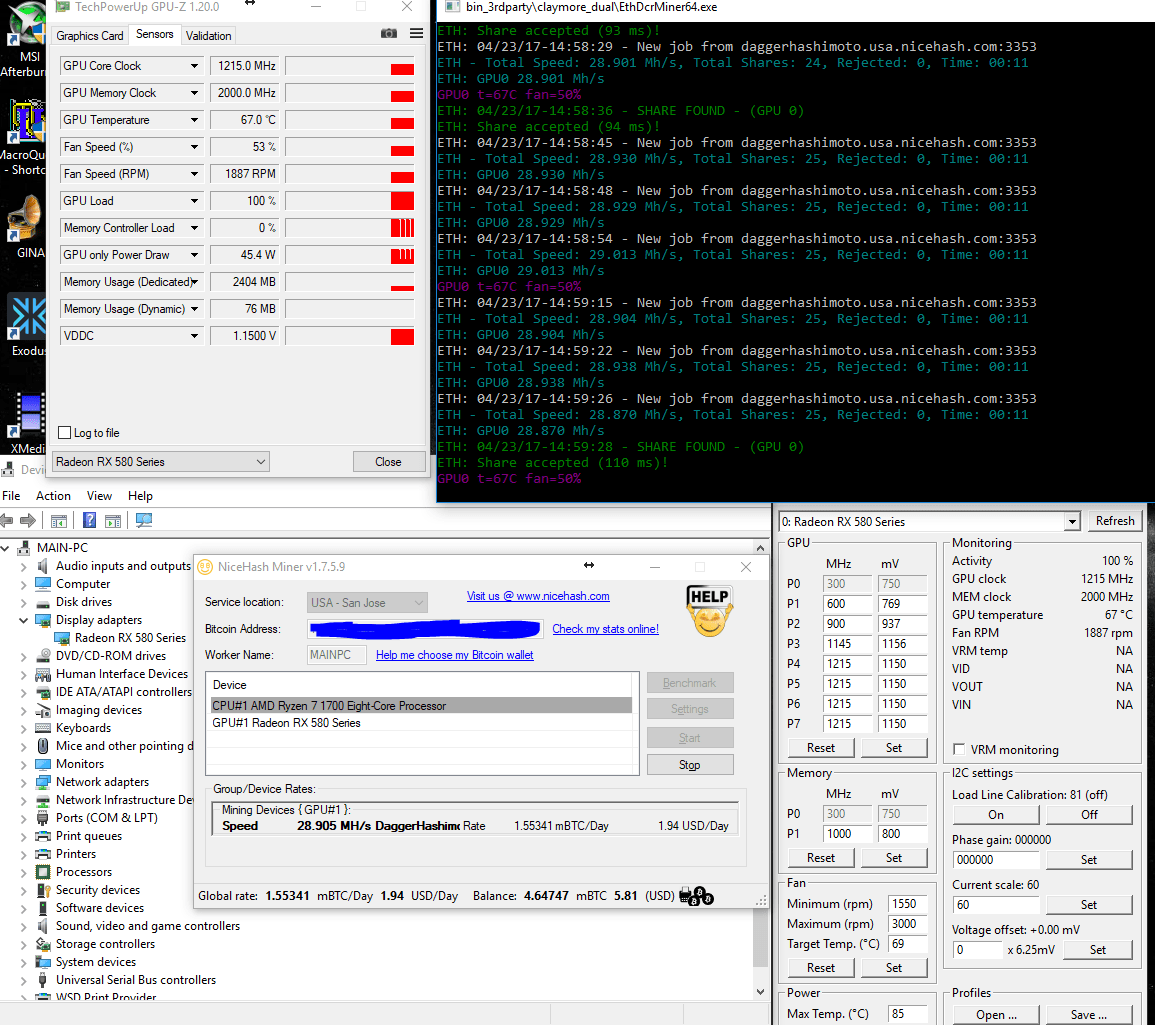Turn Load Line Calibration On
The height and width of the screenshot is (1025, 1155).
point(995,814)
